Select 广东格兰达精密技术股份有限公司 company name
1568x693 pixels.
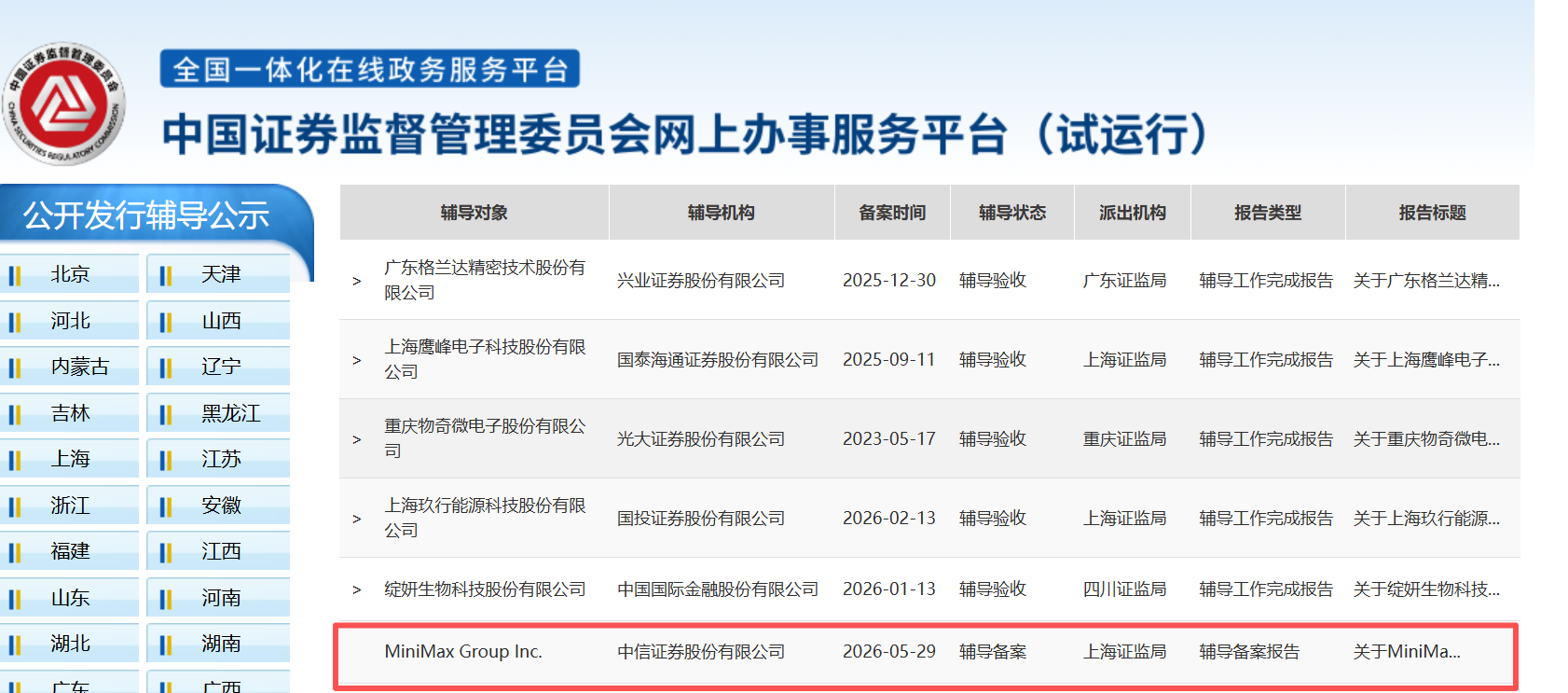(x=485, y=280)
